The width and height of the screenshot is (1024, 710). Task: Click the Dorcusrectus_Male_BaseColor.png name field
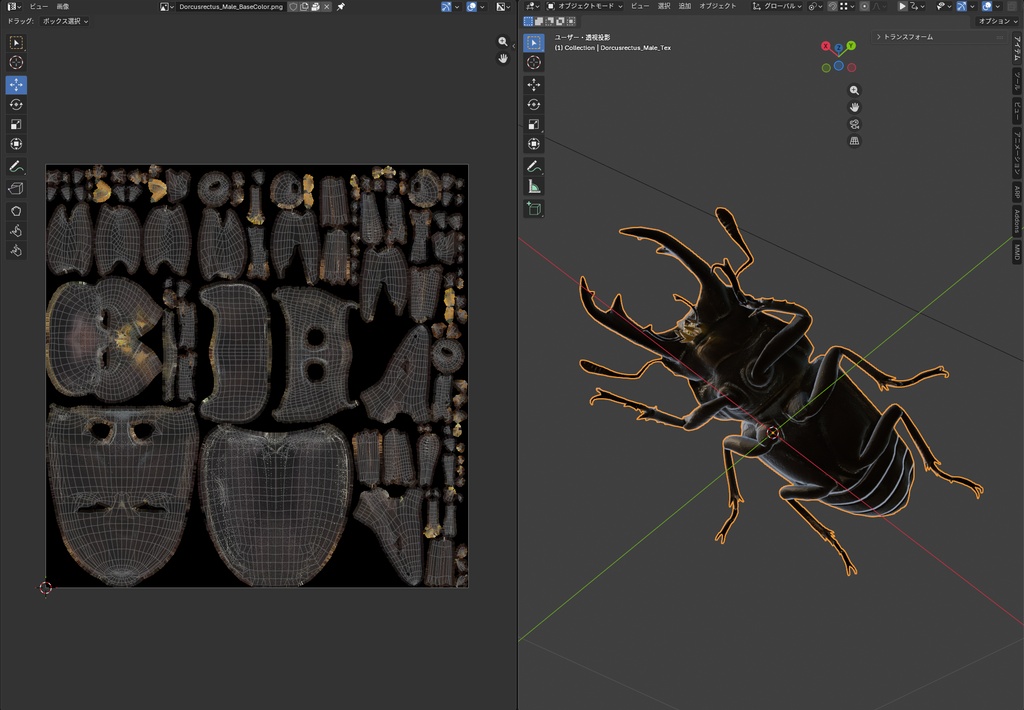click(231, 7)
